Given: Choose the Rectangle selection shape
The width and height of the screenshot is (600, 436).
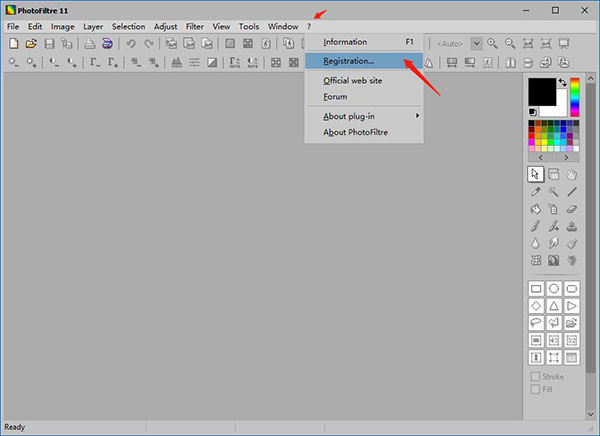Looking at the screenshot, I should [x=536, y=289].
